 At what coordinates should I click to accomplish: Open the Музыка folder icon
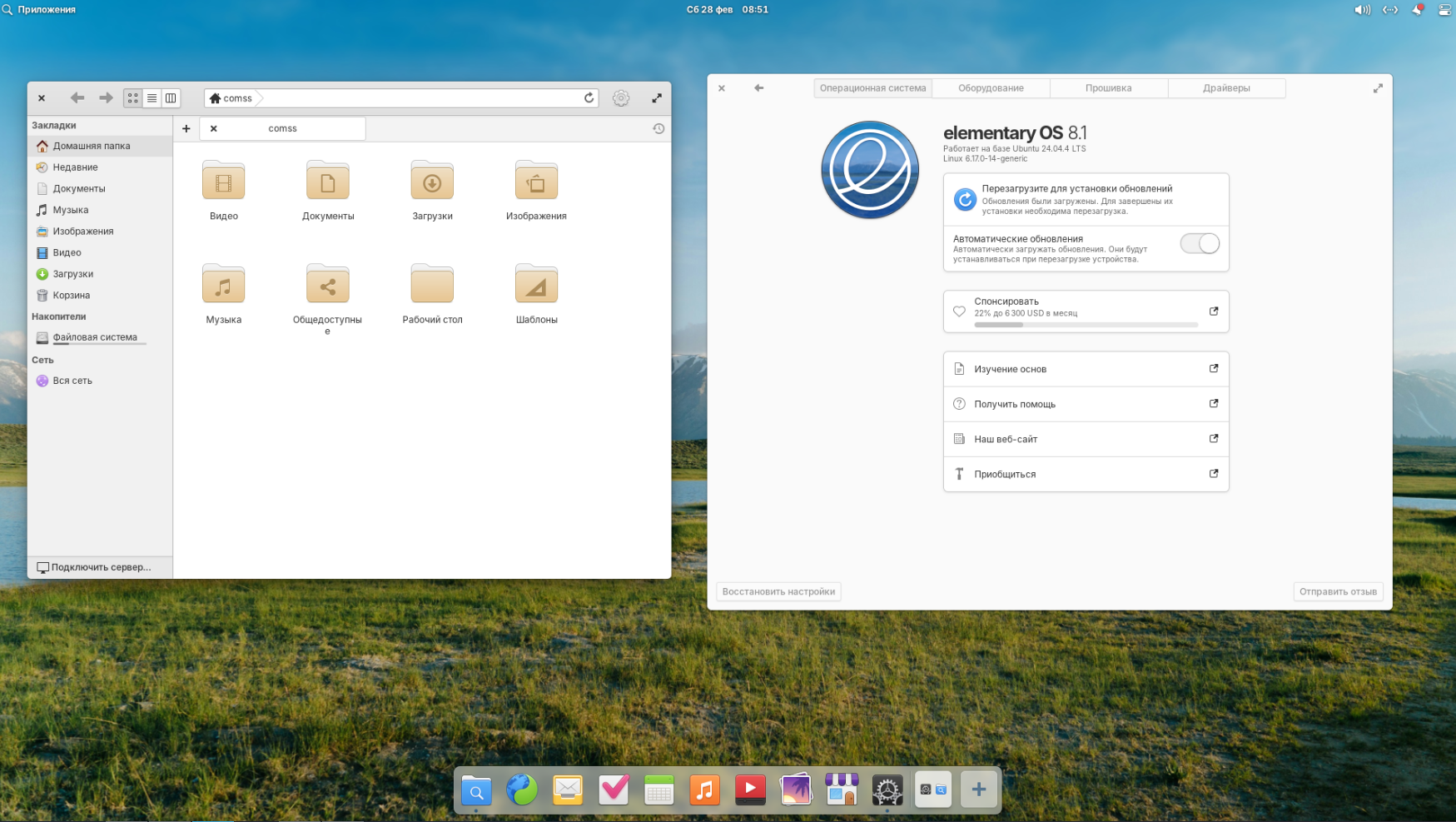pyautogui.click(x=223, y=286)
